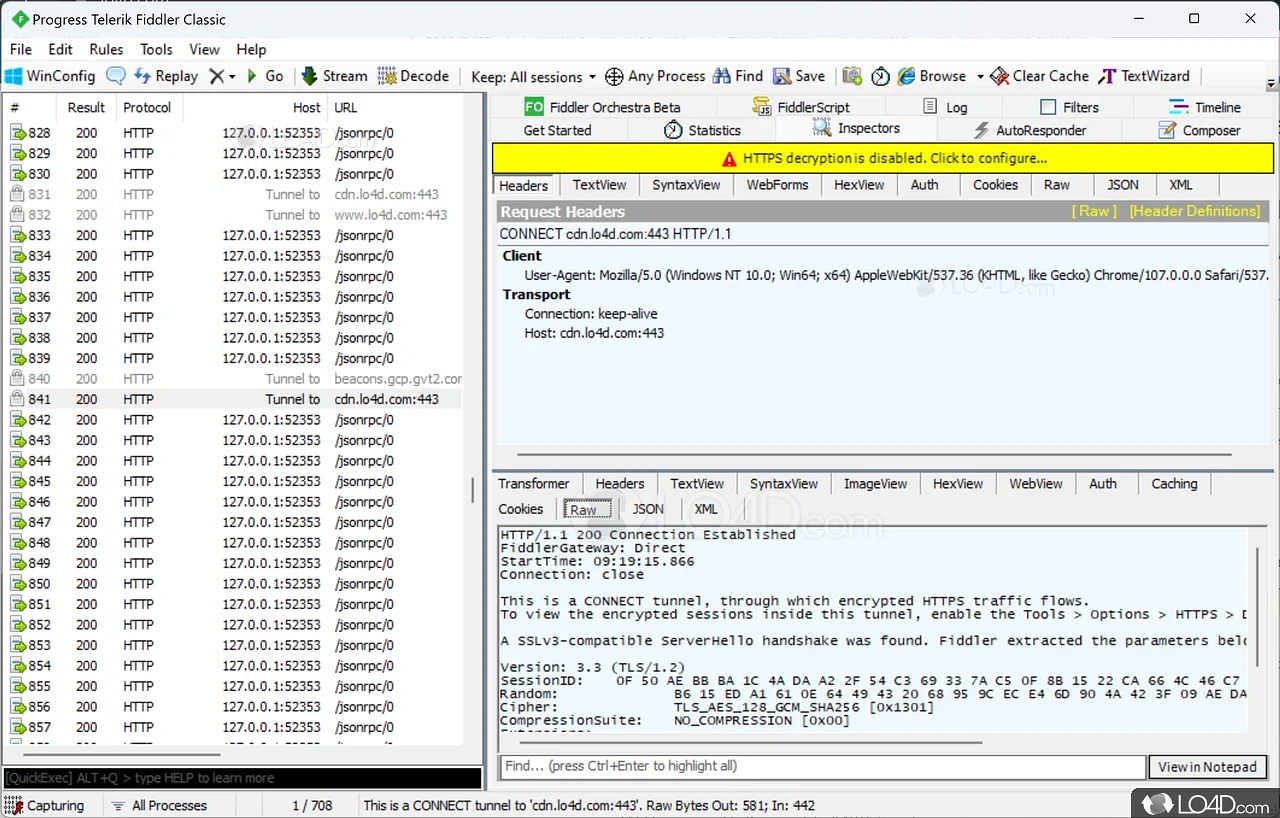The image size is (1280, 818).
Task: Replay the selected session
Action: point(166,76)
